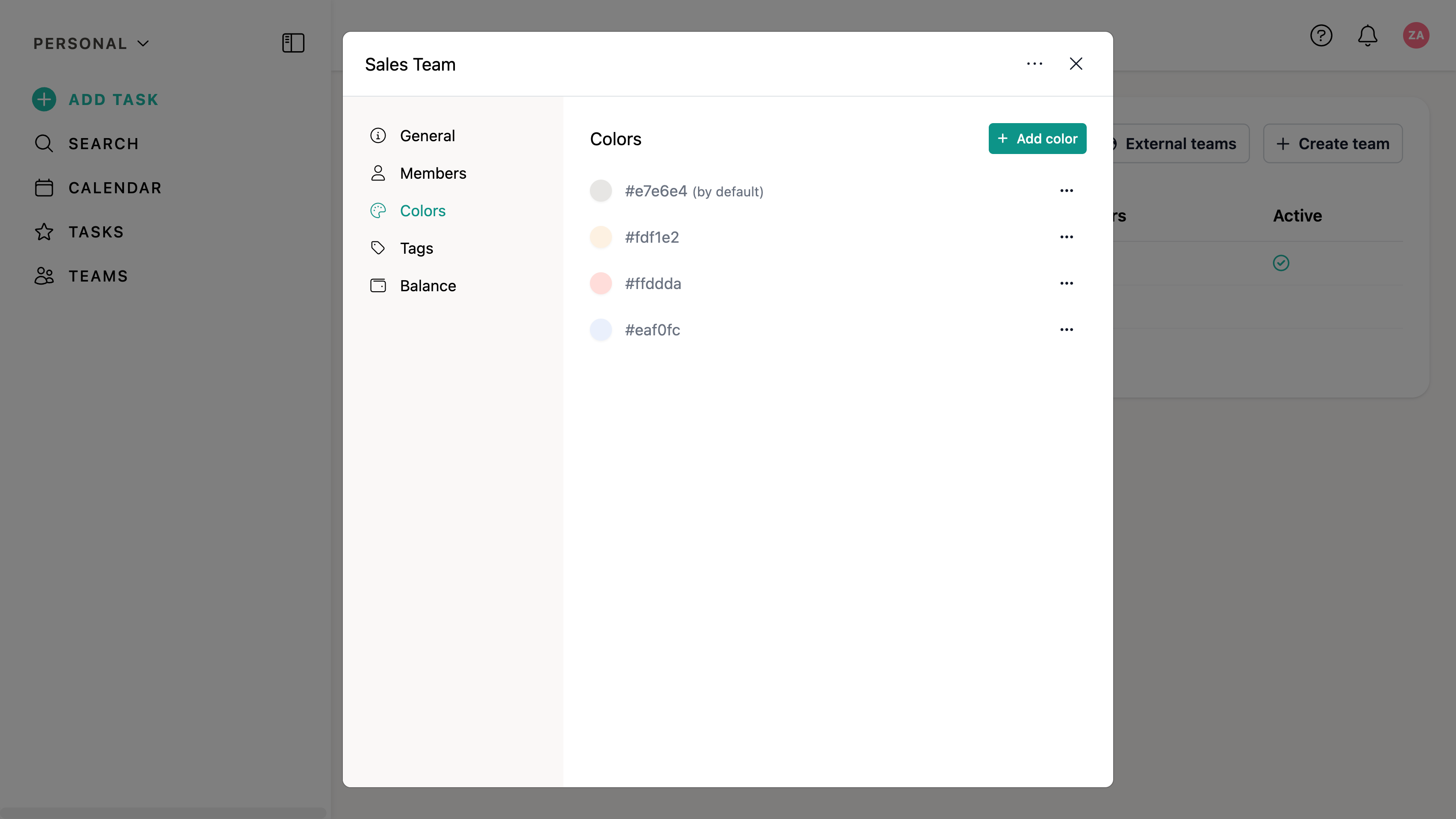1456x819 pixels.
Task: Open the Sales Team dialog more menu
Action: tap(1034, 64)
